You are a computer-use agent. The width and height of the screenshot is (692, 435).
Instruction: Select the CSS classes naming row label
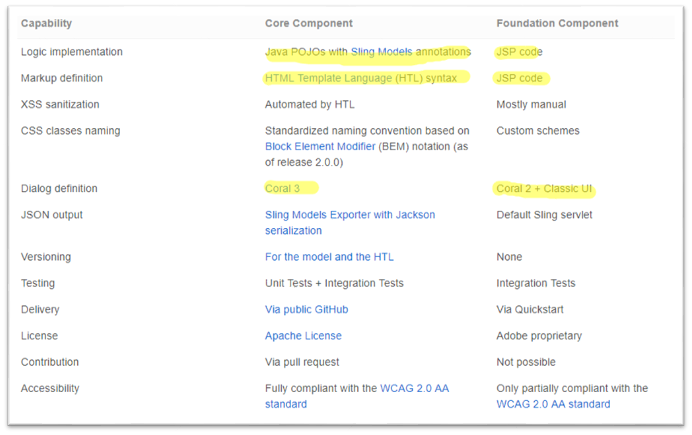71,131
